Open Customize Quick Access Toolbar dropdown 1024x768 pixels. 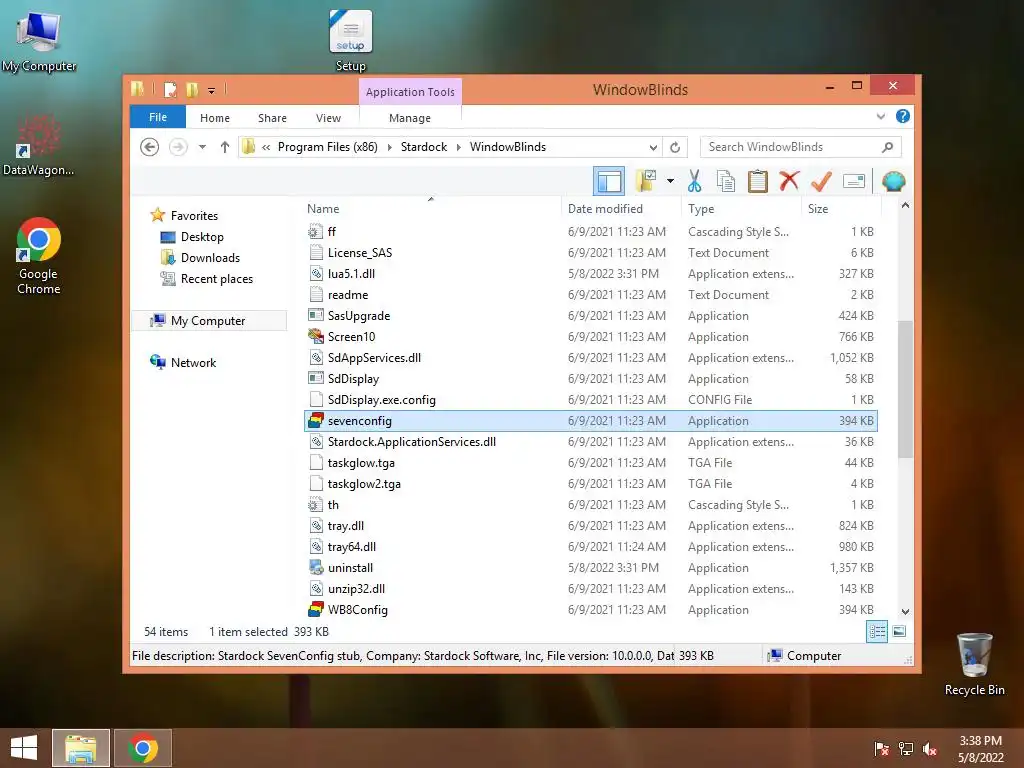click(212, 91)
